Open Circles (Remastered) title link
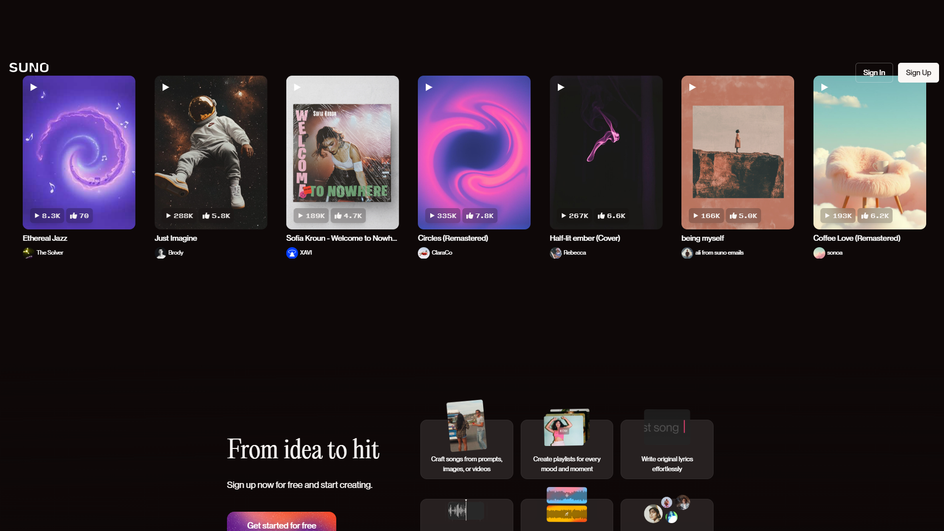The image size is (944, 531). pos(453,238)
